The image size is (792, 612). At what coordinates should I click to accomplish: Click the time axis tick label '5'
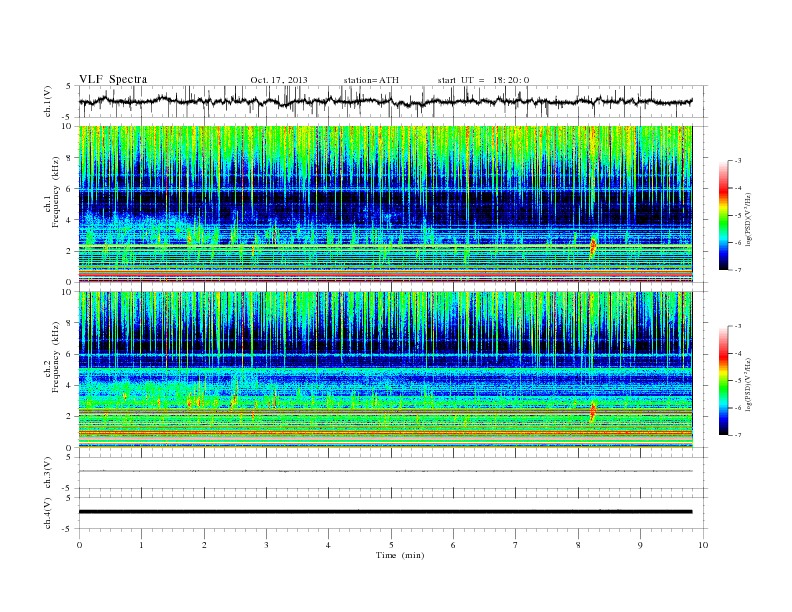(x=391, y=545)
